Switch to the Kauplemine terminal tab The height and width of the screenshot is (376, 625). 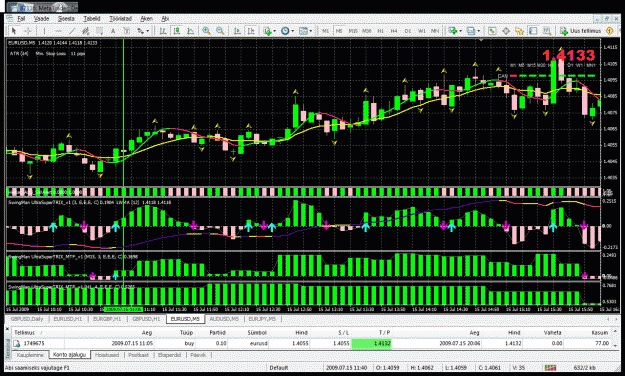point(30,354)
